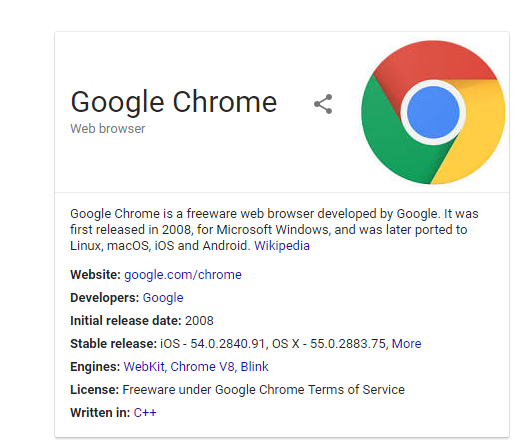Click the Developers field label
The image size is (517, 442).
tap(105, 298)
